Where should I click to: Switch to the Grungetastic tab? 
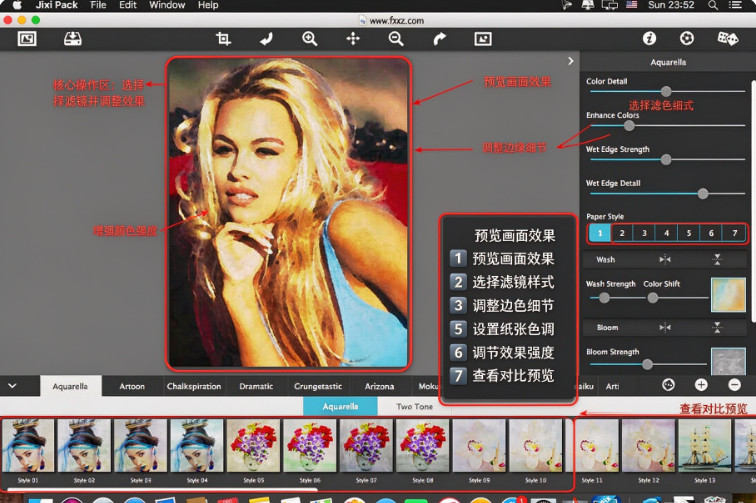click(318, 386)
